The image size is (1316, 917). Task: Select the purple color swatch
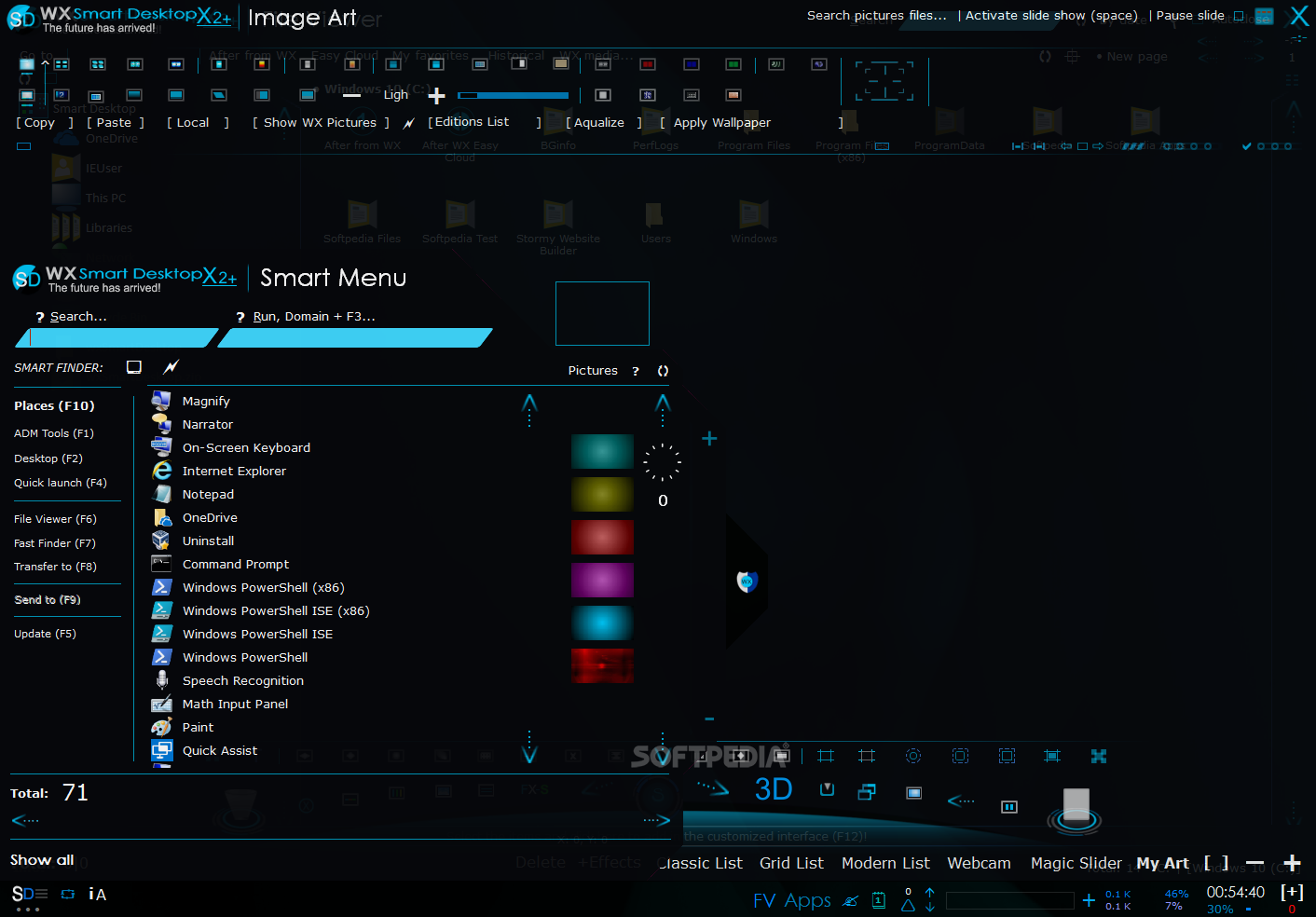tap(602, 580)
